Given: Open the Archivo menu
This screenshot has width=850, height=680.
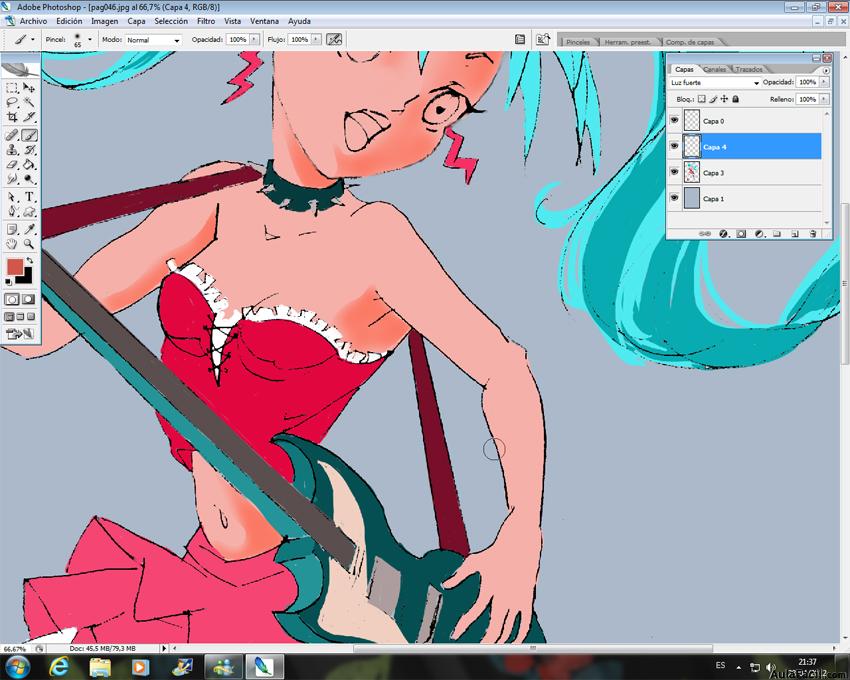Looking at the screenshot, I should coord(33,21).
